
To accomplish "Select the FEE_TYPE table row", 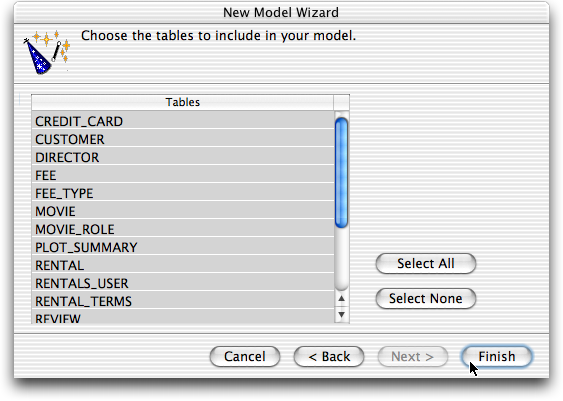I will click(183, 192).
